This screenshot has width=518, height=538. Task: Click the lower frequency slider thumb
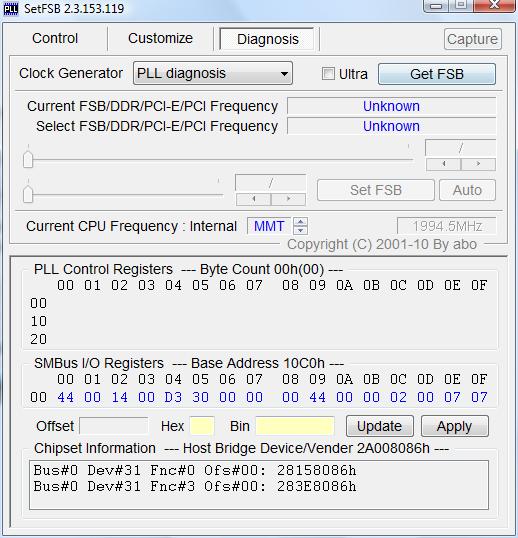tap(28, 194)
